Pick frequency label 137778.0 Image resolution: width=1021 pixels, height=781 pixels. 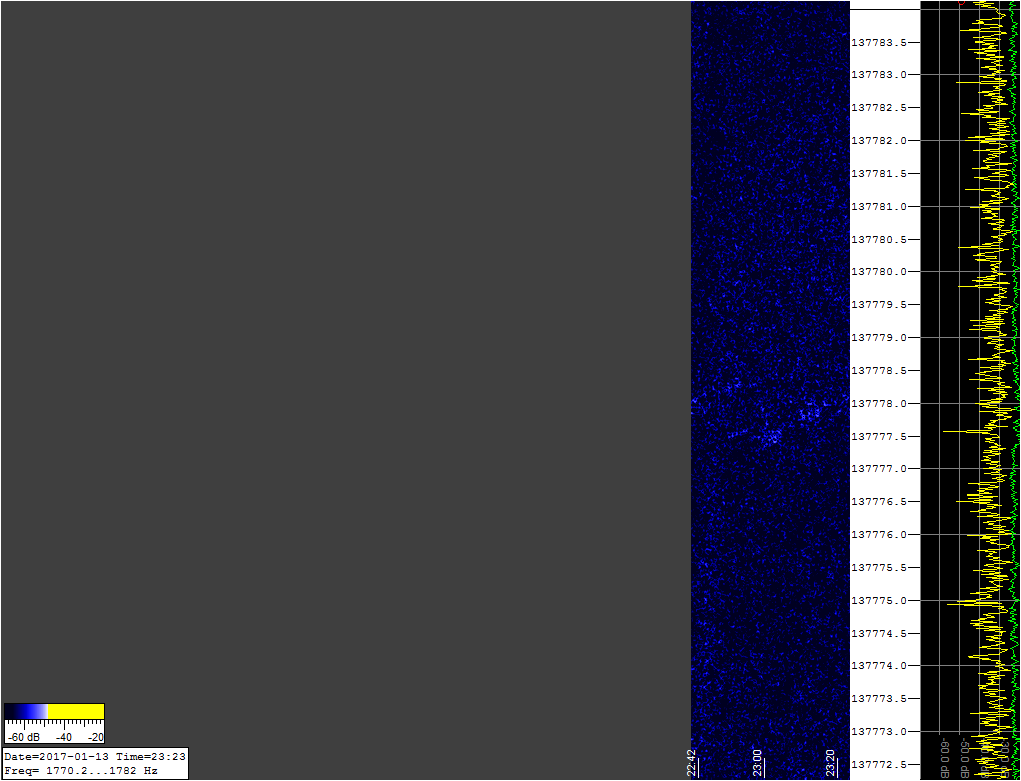coord(880,404)
